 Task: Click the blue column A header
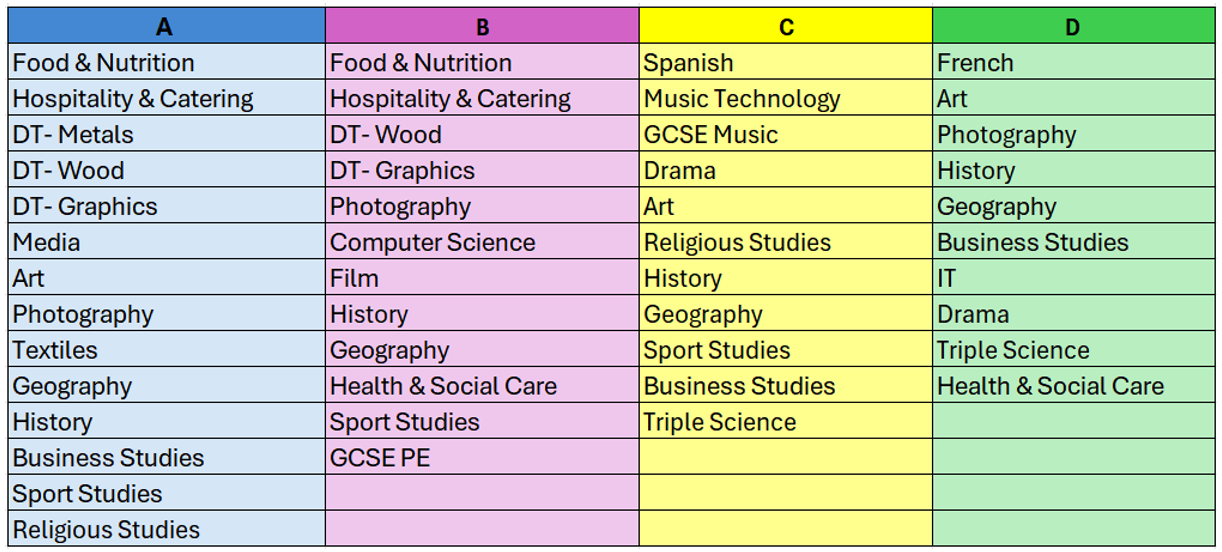[x=165, y=26]
